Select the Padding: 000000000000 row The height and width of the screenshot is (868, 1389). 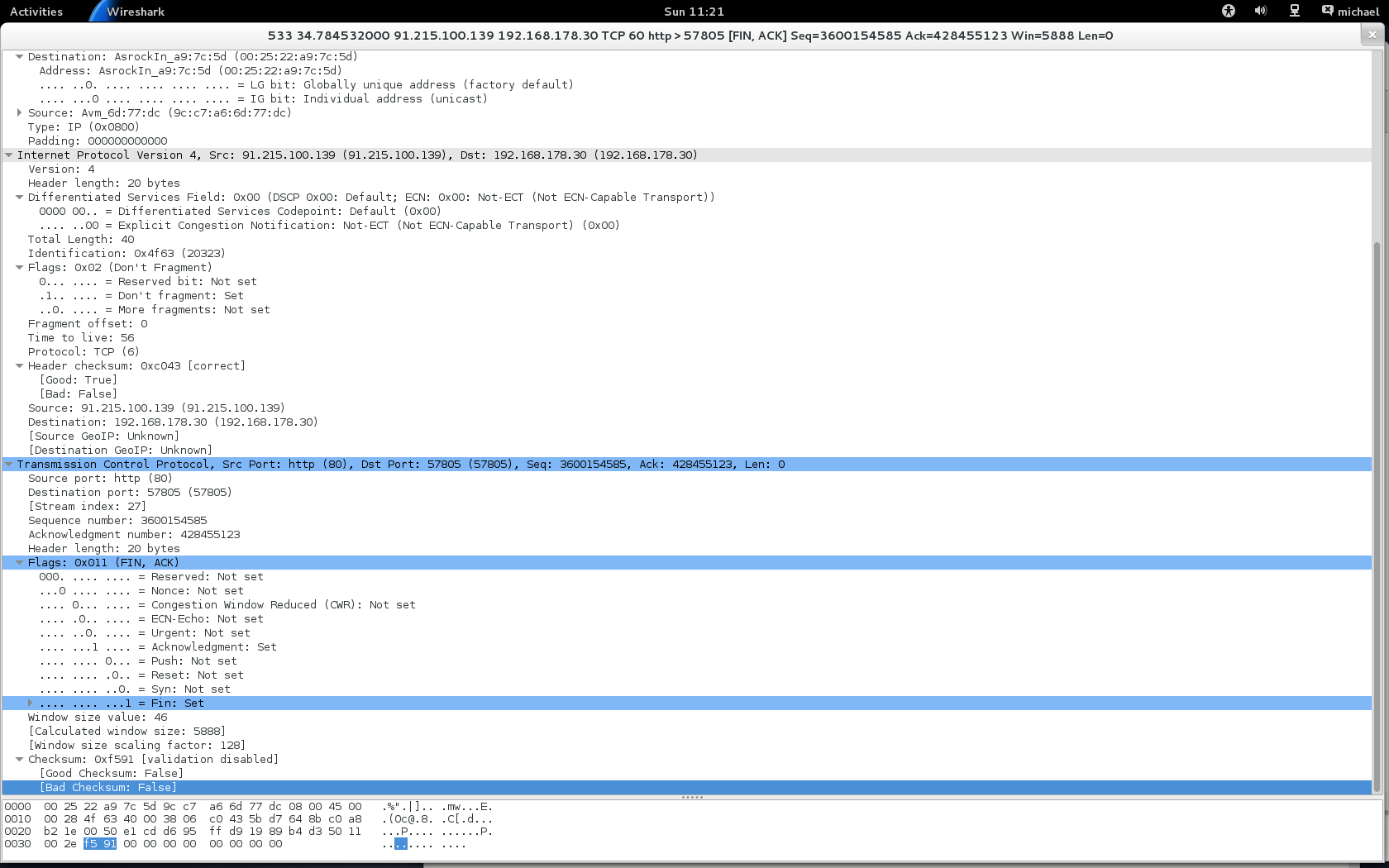point(687,141)
